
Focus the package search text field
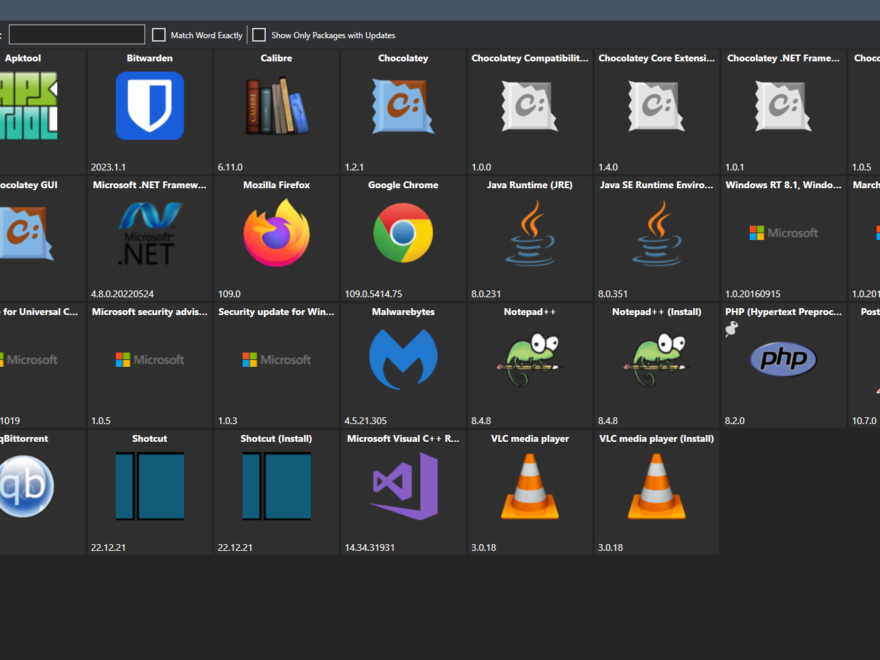coord(77,35)
